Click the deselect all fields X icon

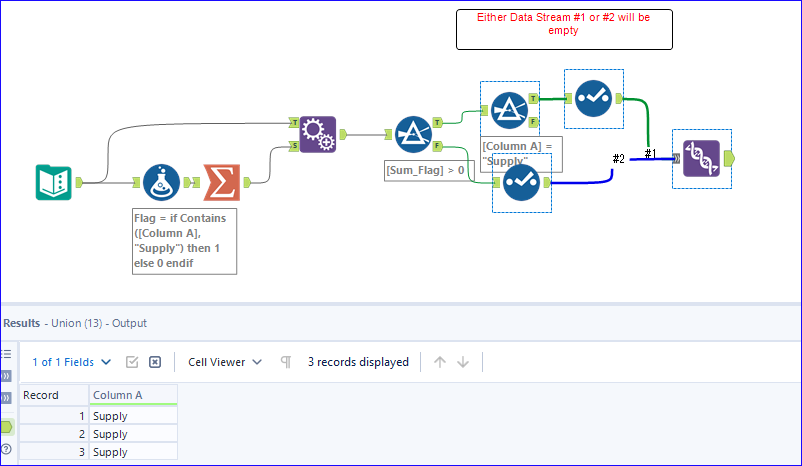point(154,362)
